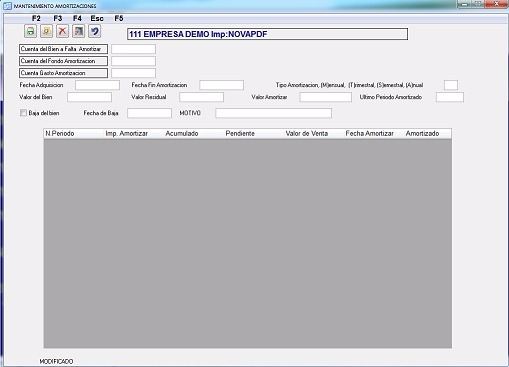The image size is (509, 367).
Task: Click the MANTENIMIENTO AMORTIZACIONES window title
Action: (55, 6)
